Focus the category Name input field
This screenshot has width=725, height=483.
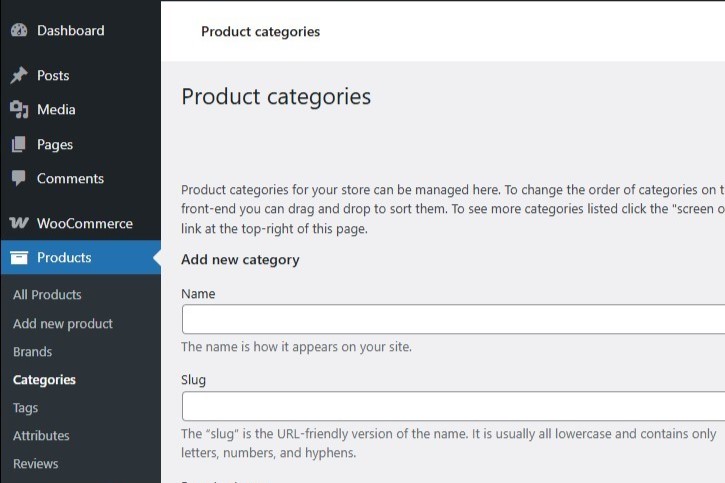tap(452, 320)
